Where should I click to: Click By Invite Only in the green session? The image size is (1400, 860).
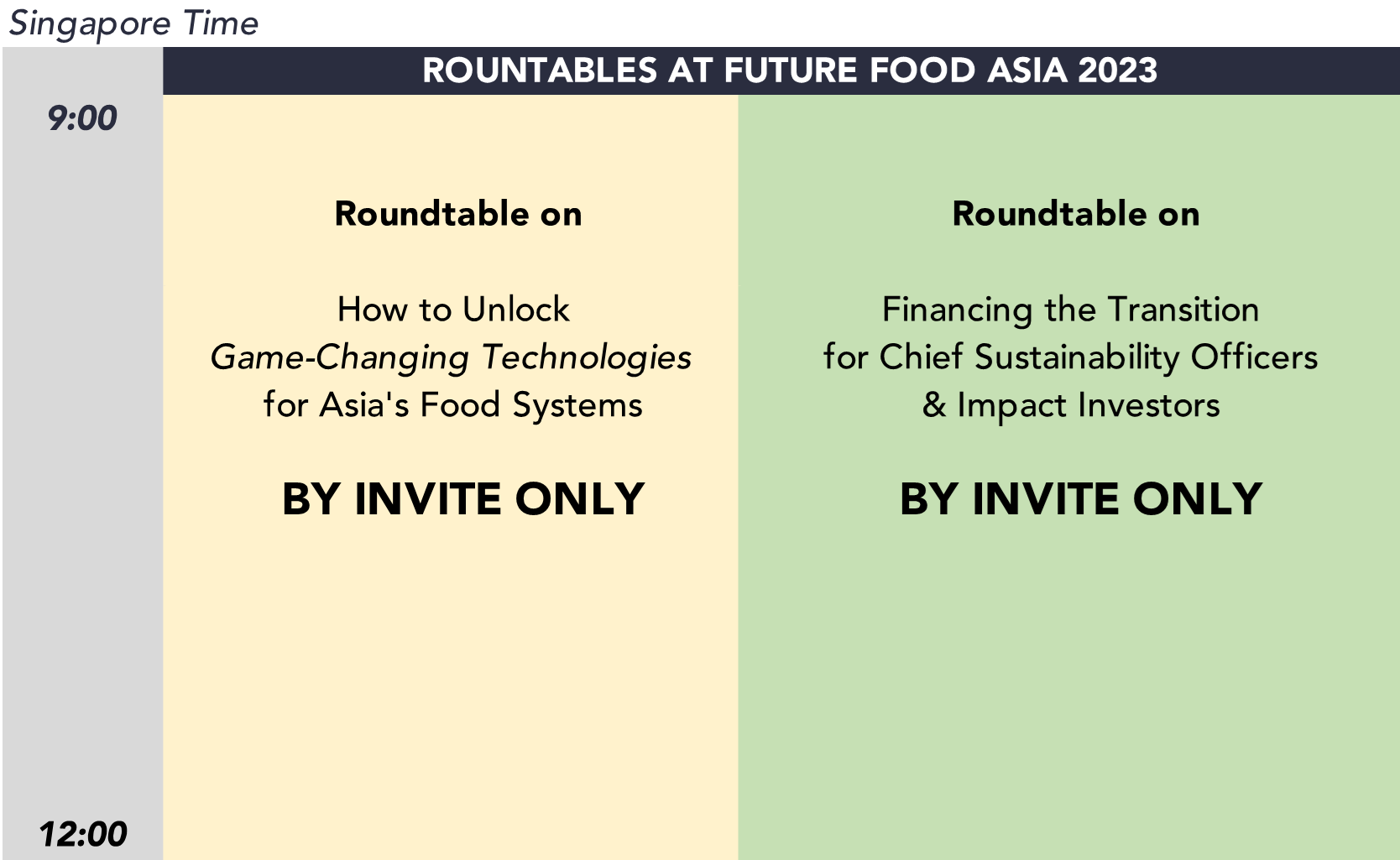point(1081,499)
